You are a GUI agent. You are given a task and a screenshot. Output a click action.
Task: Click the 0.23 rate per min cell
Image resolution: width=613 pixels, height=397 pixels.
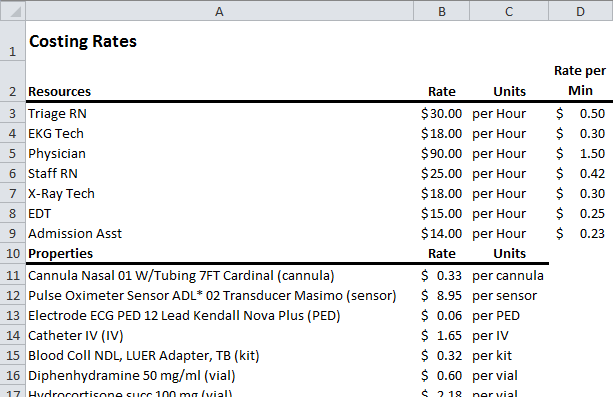pyautogui.click(x=581, y=233)
